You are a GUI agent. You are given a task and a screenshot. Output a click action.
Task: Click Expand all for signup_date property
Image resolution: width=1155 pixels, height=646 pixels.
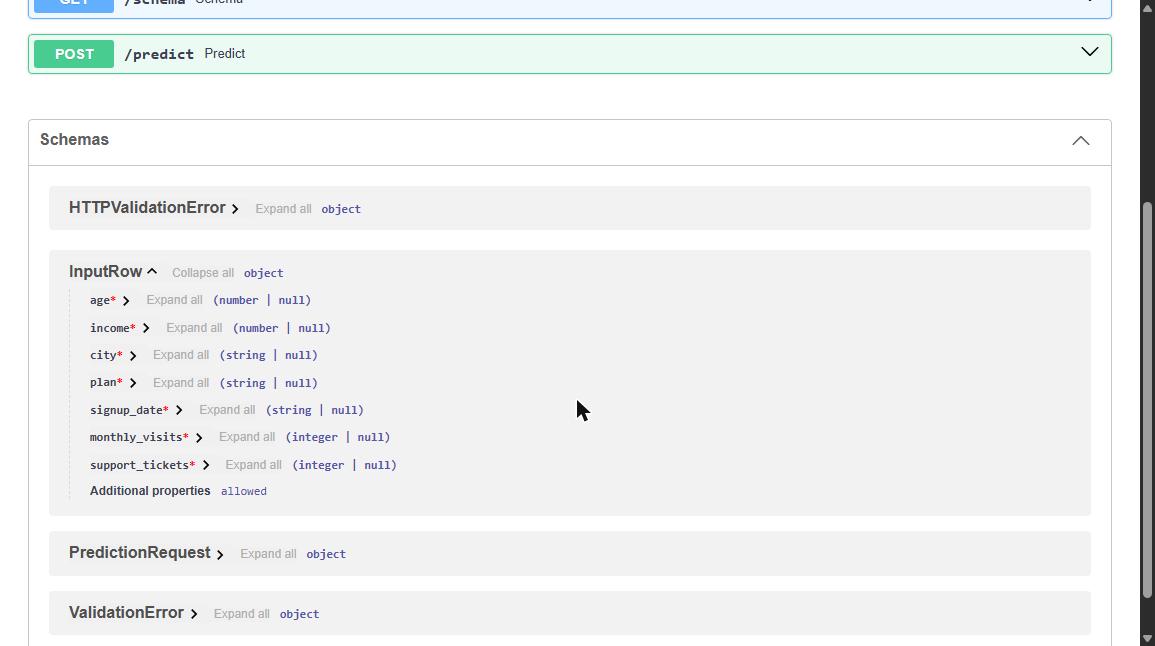coord(228,410)
